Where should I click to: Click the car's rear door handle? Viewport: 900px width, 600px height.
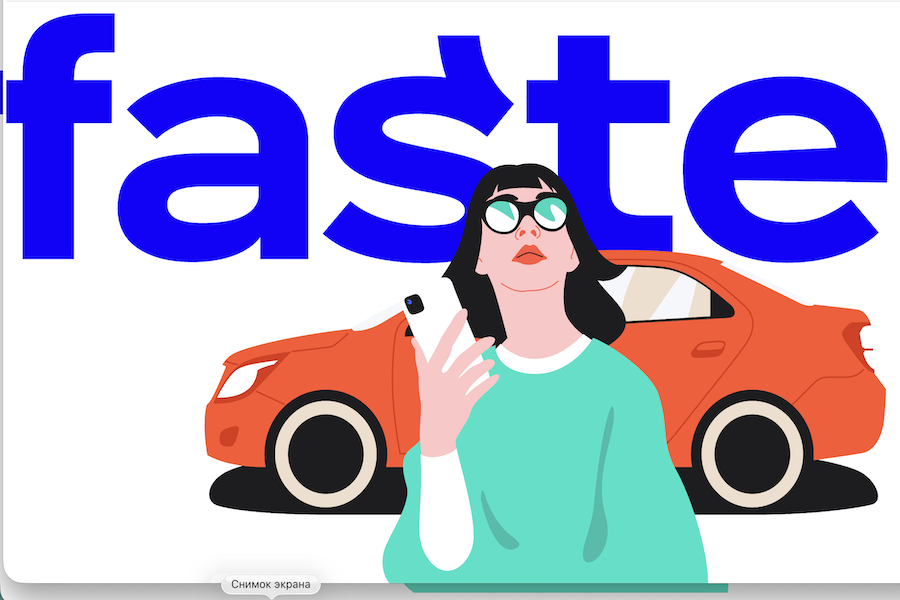click(709, 347)
